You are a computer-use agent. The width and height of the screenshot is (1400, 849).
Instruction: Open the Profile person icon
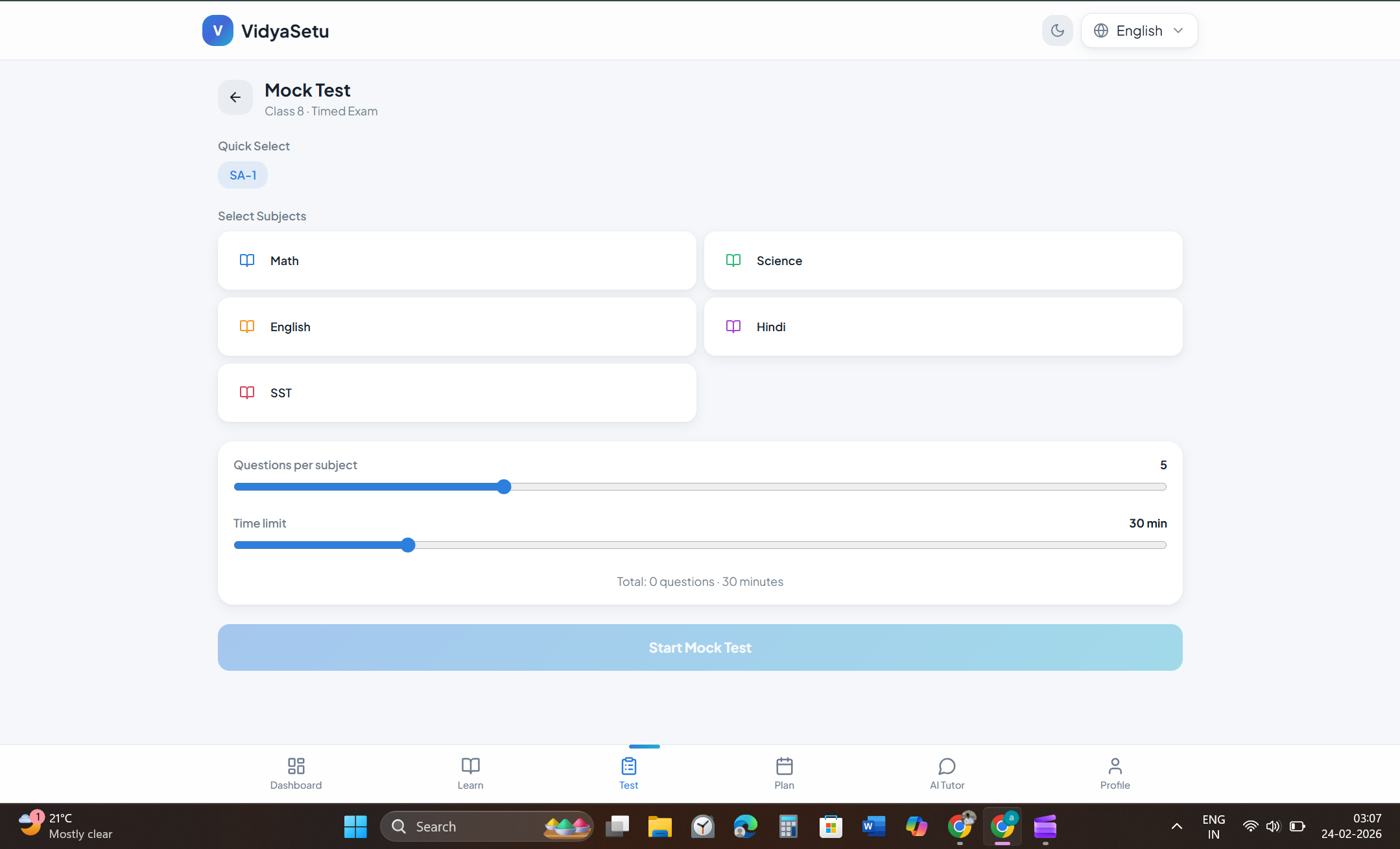(1115, 767)
